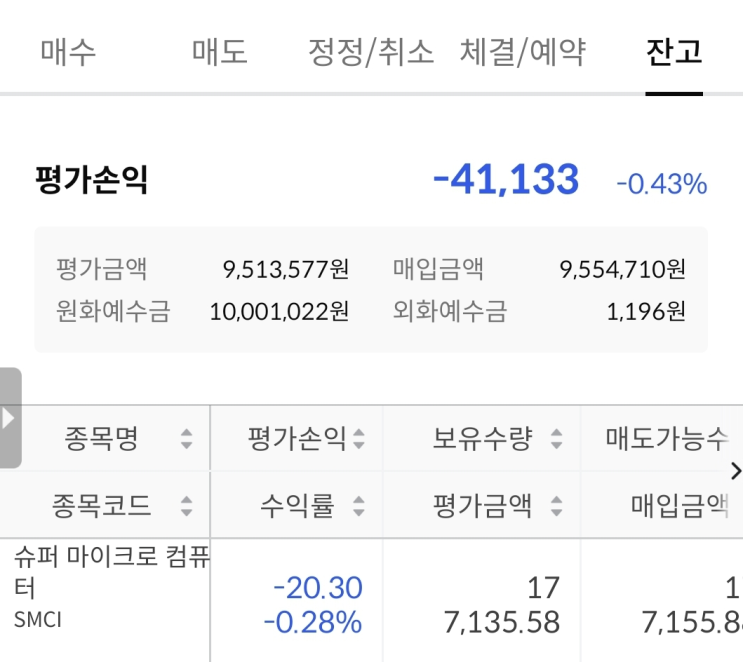This screenshot has height=662, width=743.
Task: Click the SMCI ticker code
Action: pyautogui.click(x=38, y=619)
